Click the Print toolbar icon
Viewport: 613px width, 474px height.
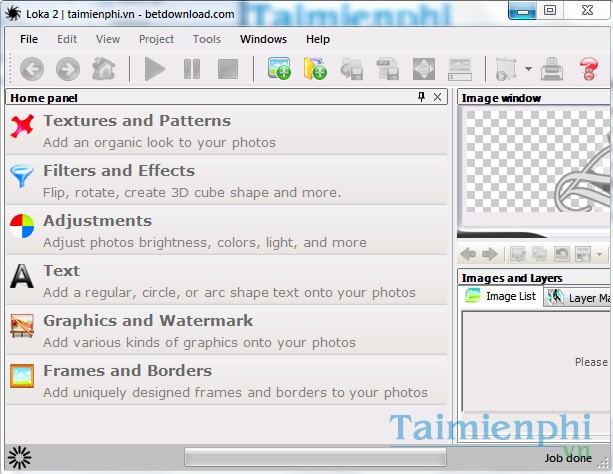[553, 69]
